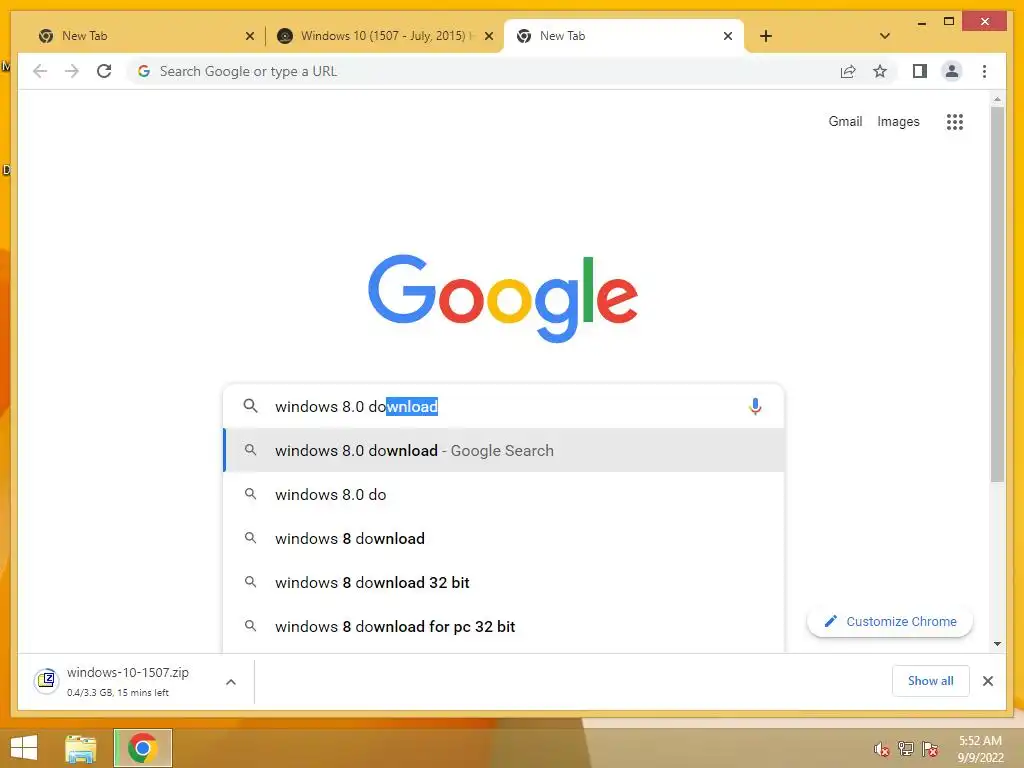This screenshot has width=1024, height=768.
Task: Open the Action Center flag icon
Action: click(x=930, y=749)
